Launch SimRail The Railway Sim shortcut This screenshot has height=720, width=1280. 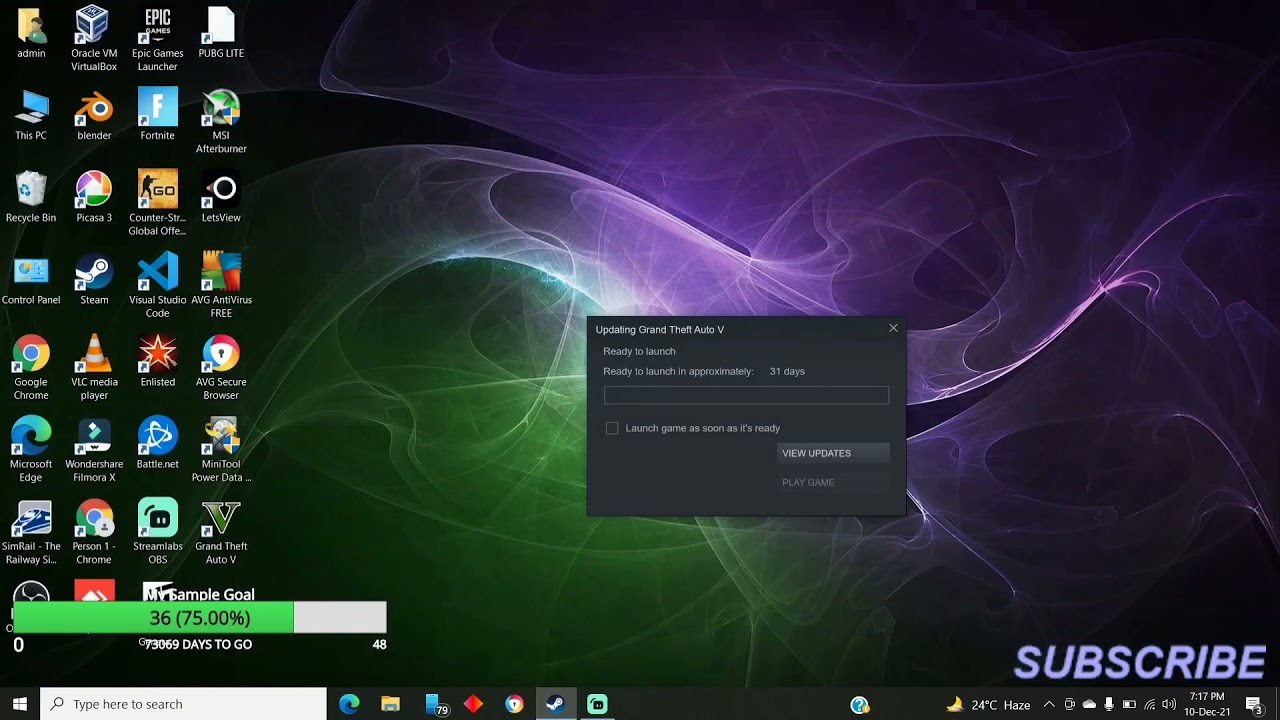(x=31, y=531)
